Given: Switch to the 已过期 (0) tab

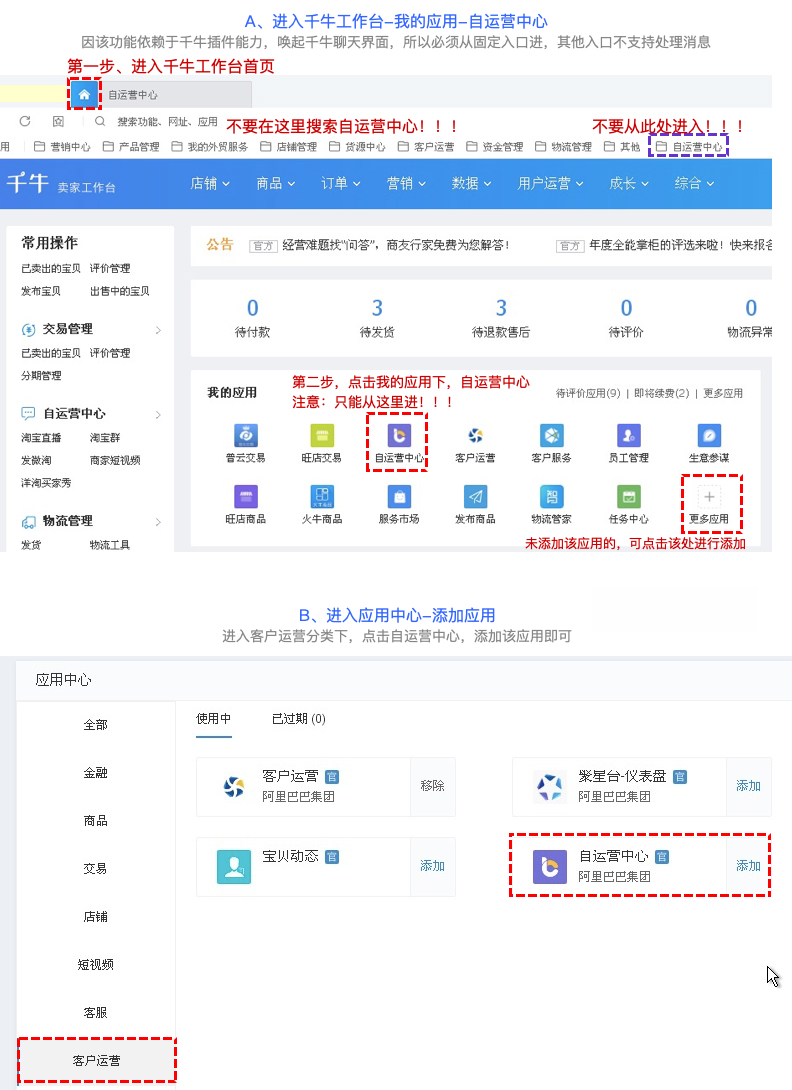Looking at the screenshot, I should (298, 719).
